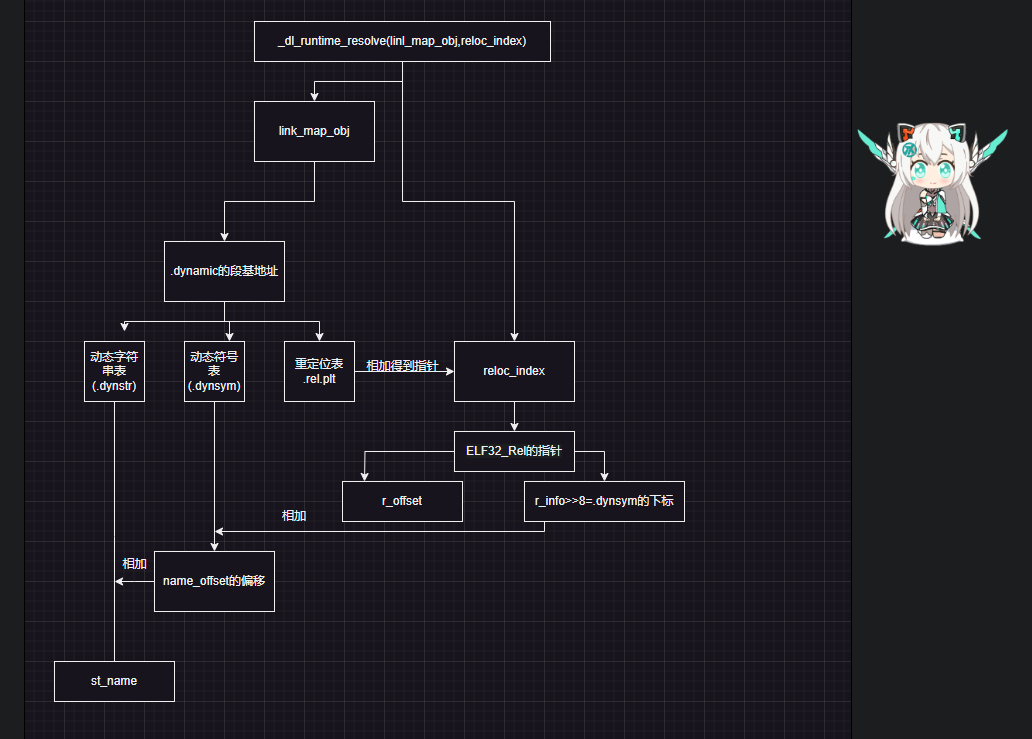Image resolution: width=1032 pixels, height=739 pixels.
Task: Click the 相加得到指针 arrow label
Action: point(402,366)
